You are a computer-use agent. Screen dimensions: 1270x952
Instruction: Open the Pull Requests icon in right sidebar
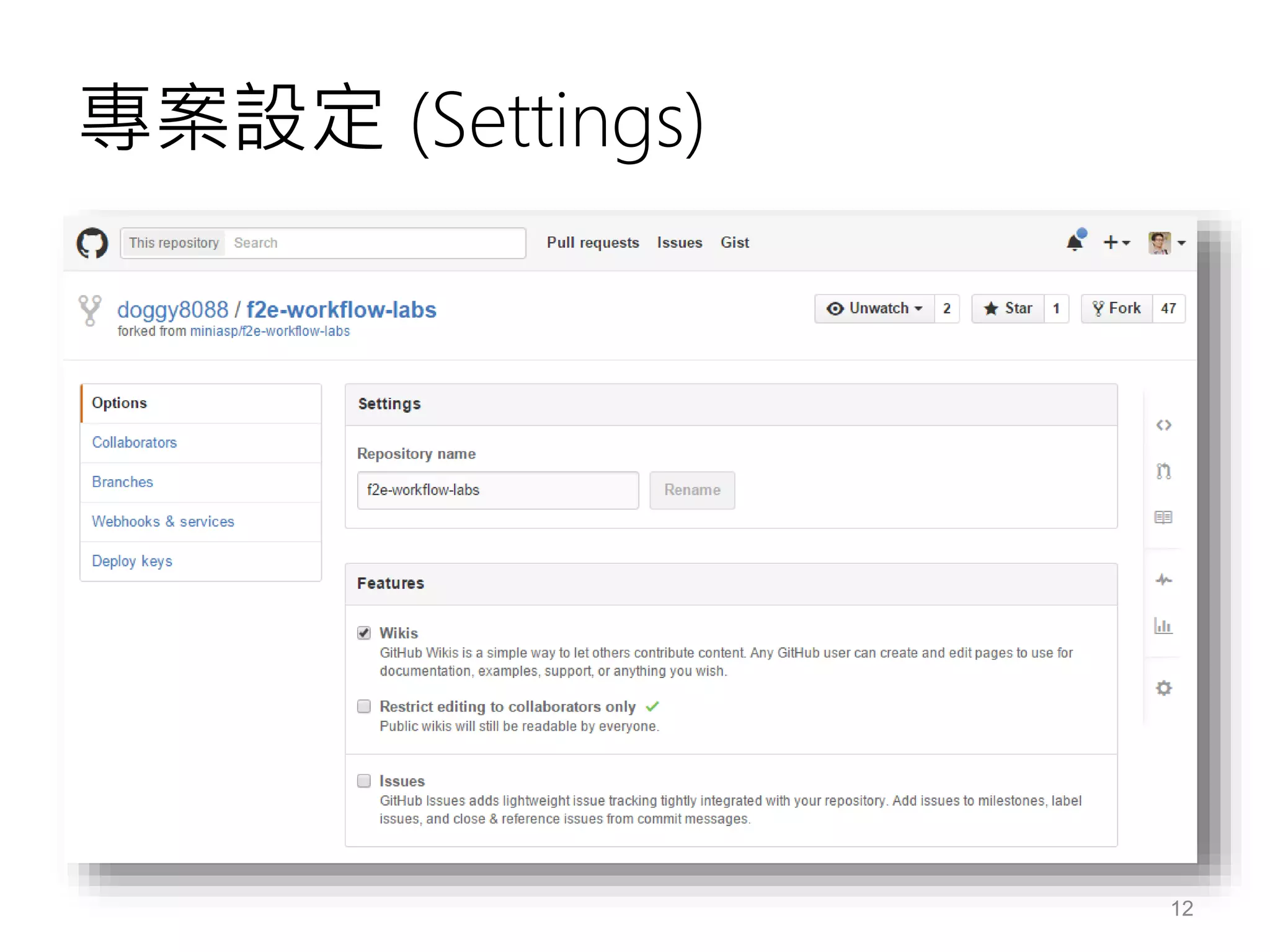1163,471
